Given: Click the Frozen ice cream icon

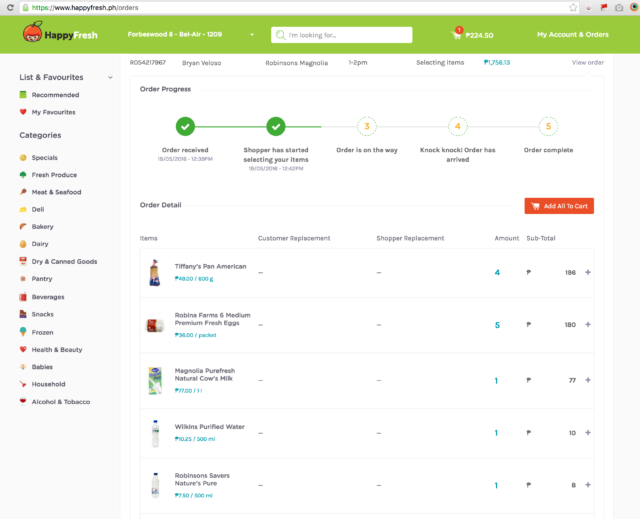Looking at the screenshot, I should click(23, 332).
